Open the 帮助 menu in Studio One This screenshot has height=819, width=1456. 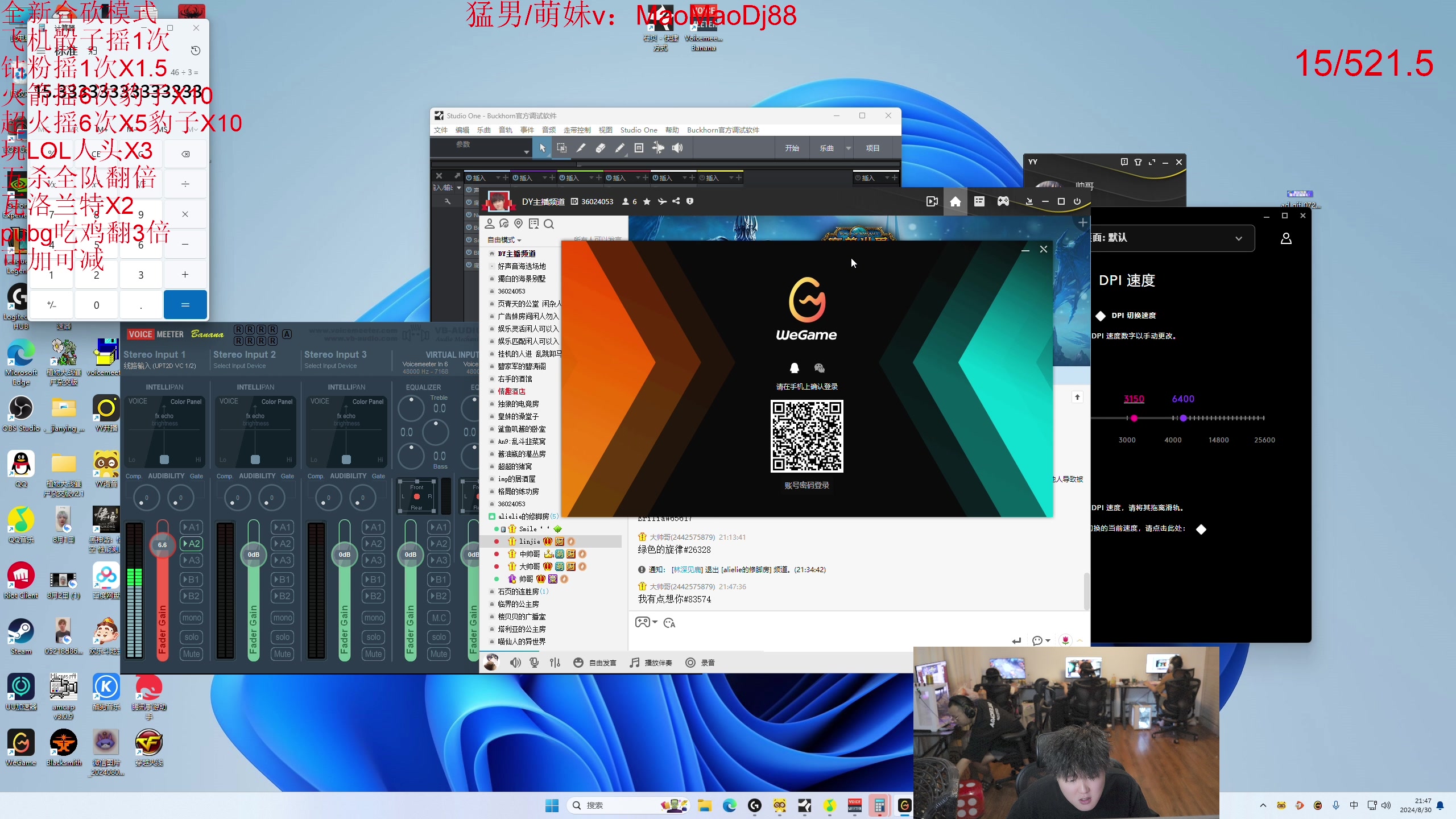tap(672, 130)
